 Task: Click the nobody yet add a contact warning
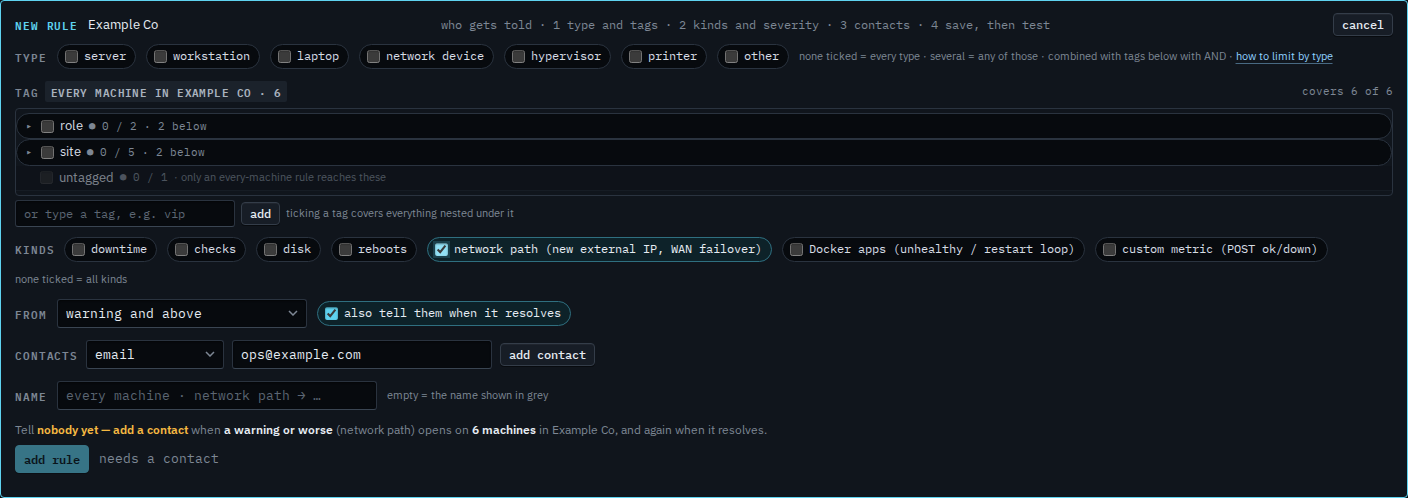click(113, 430)
